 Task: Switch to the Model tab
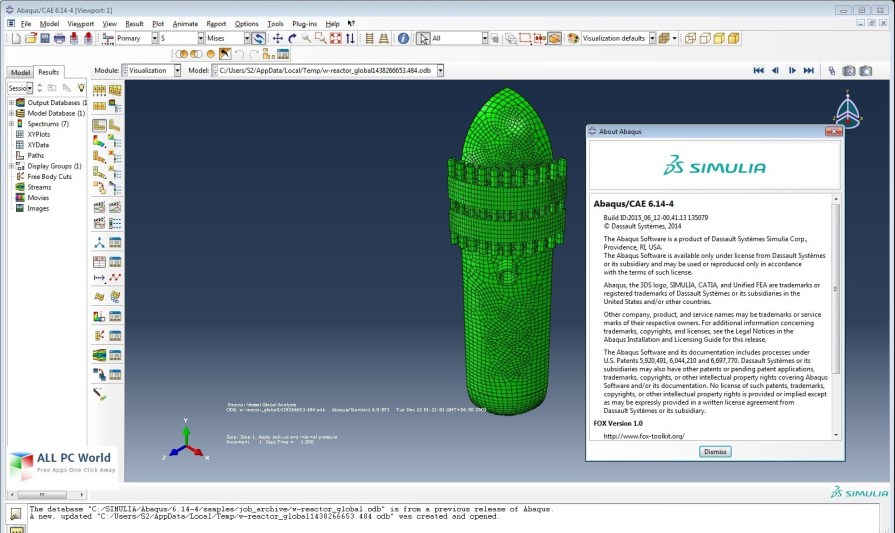(20, 72)
